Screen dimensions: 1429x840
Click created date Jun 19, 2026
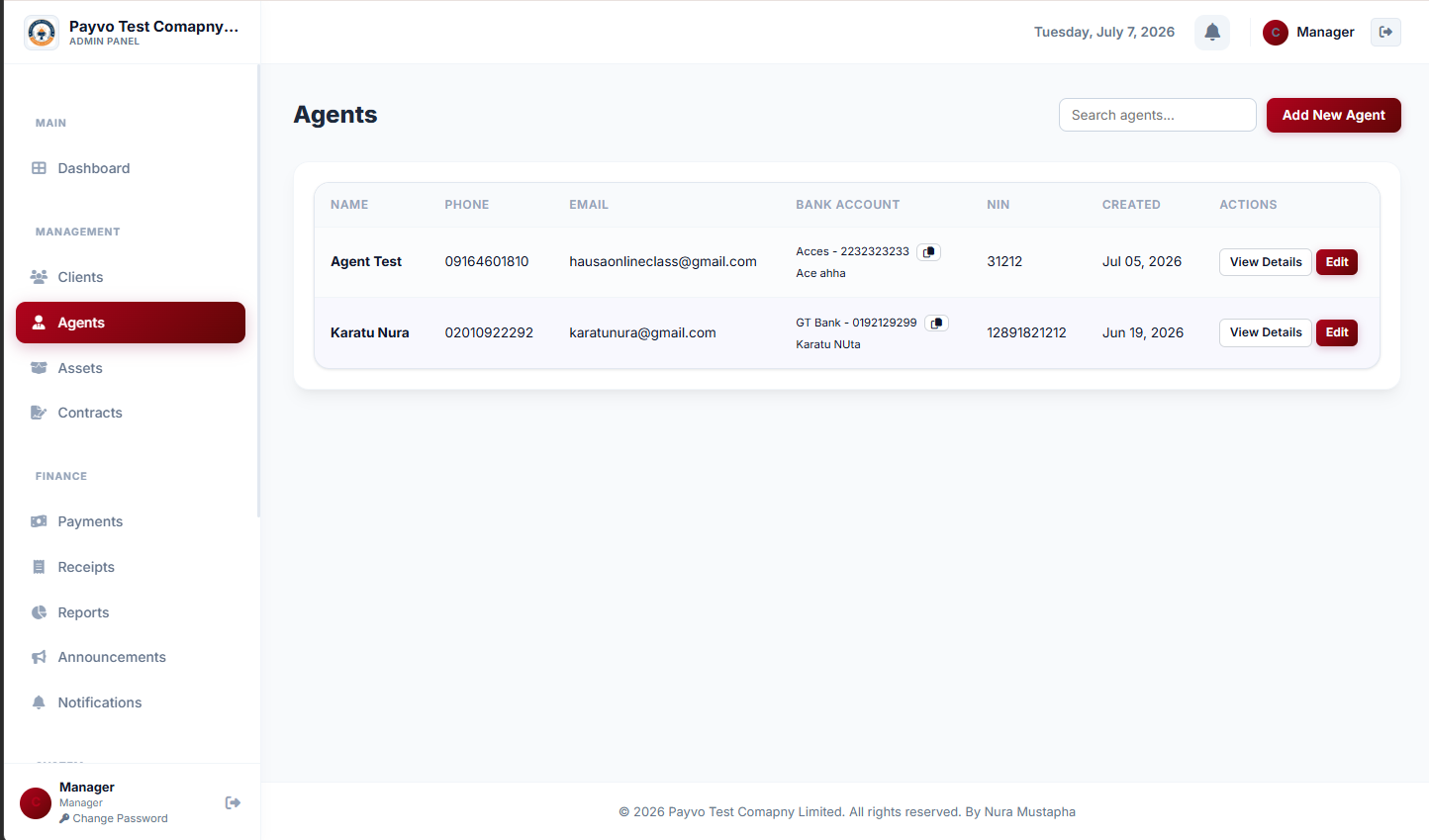1143,332
